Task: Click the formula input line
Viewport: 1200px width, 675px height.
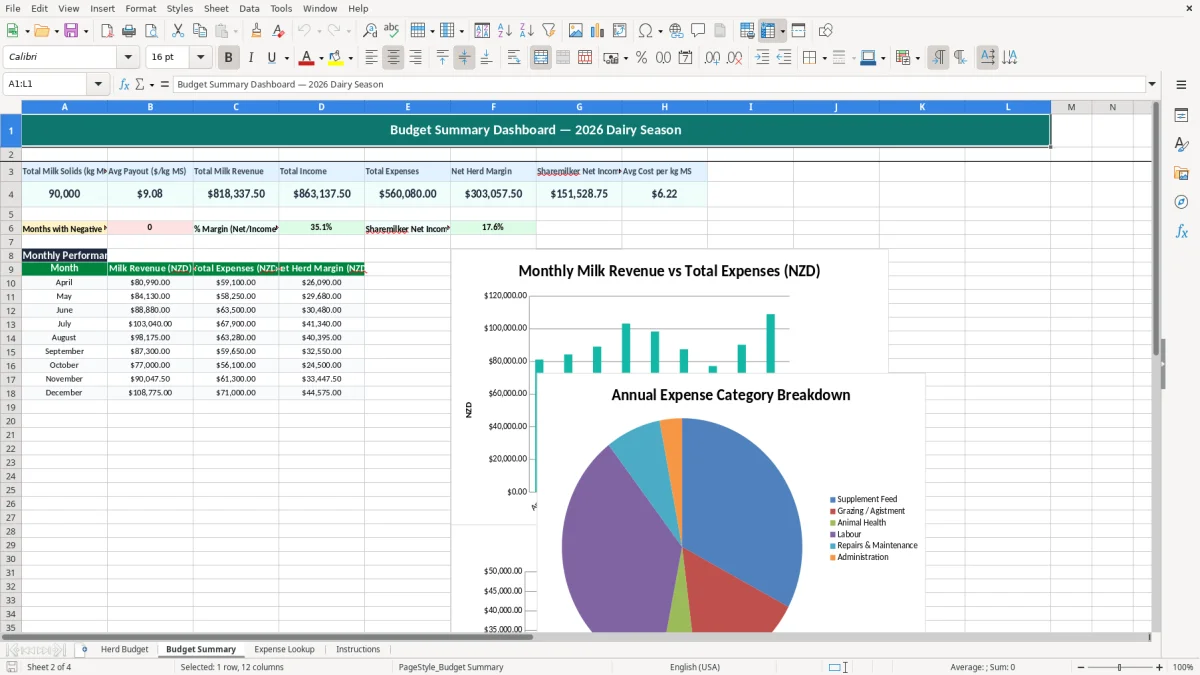Action: coord(659,85)
